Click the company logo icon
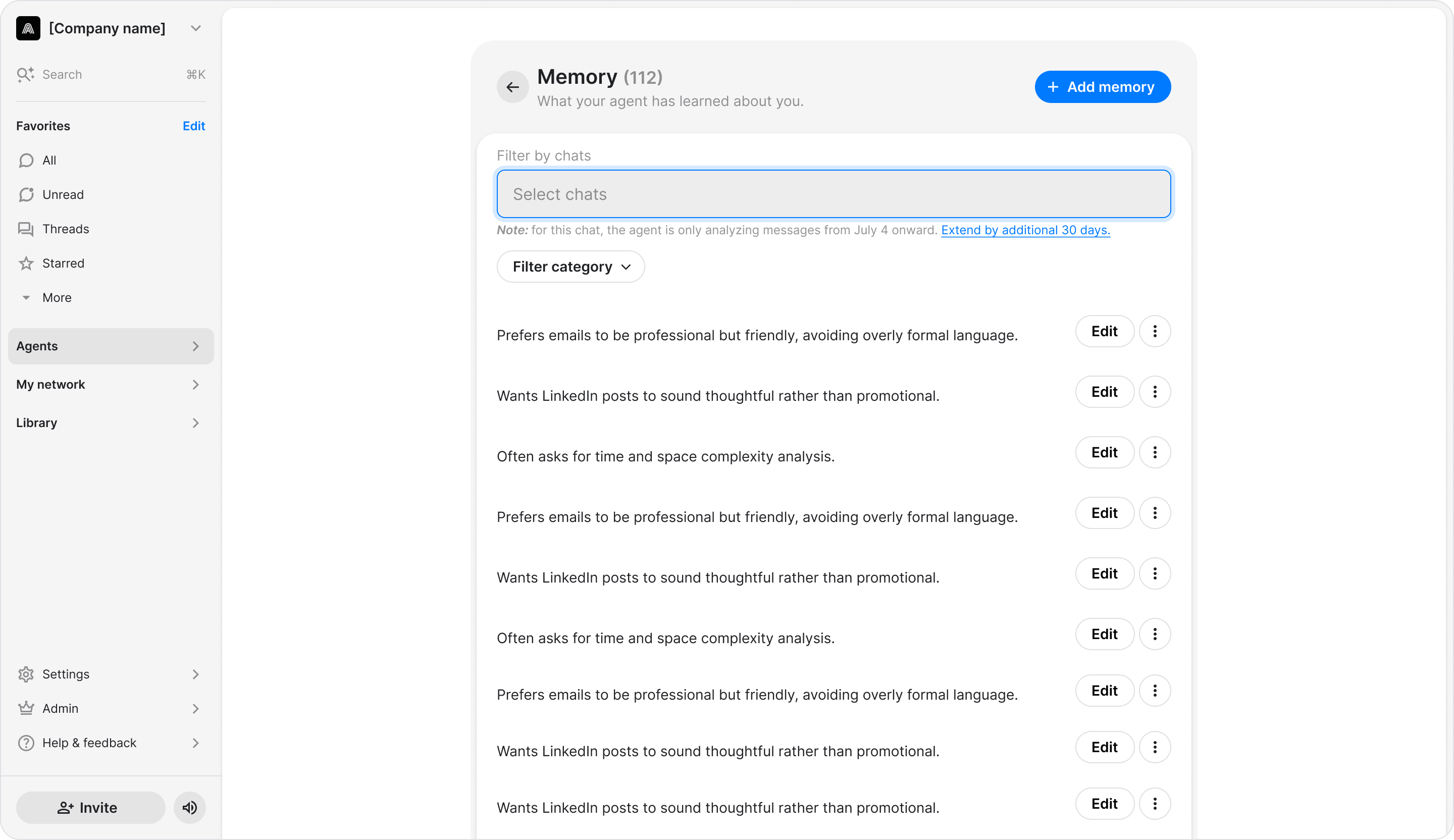Screen dimensions: 1454x840 click(x=28, y=28)
